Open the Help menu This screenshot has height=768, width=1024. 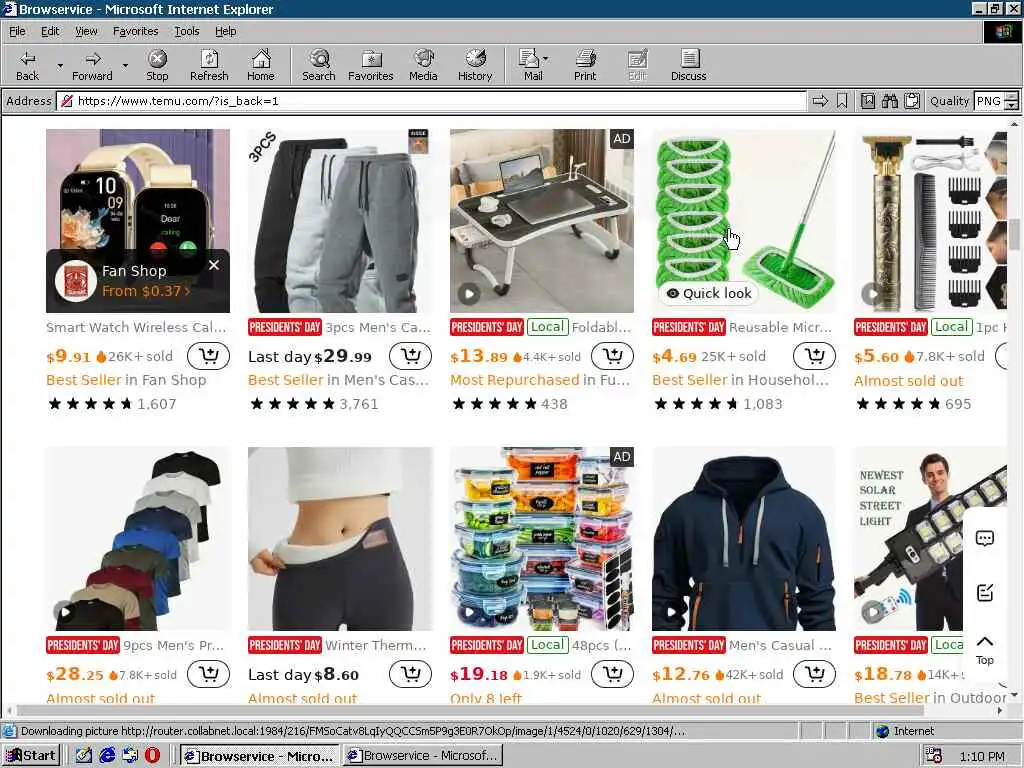click(225, 31)
